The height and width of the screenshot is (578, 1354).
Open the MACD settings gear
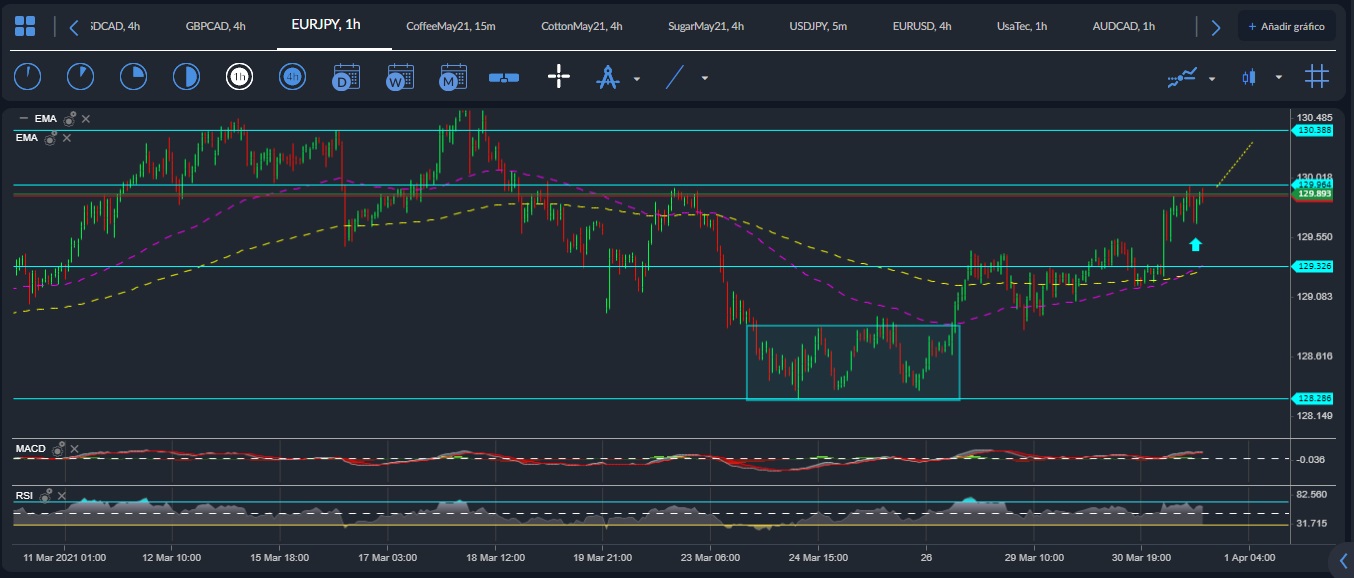coord(59,448)
